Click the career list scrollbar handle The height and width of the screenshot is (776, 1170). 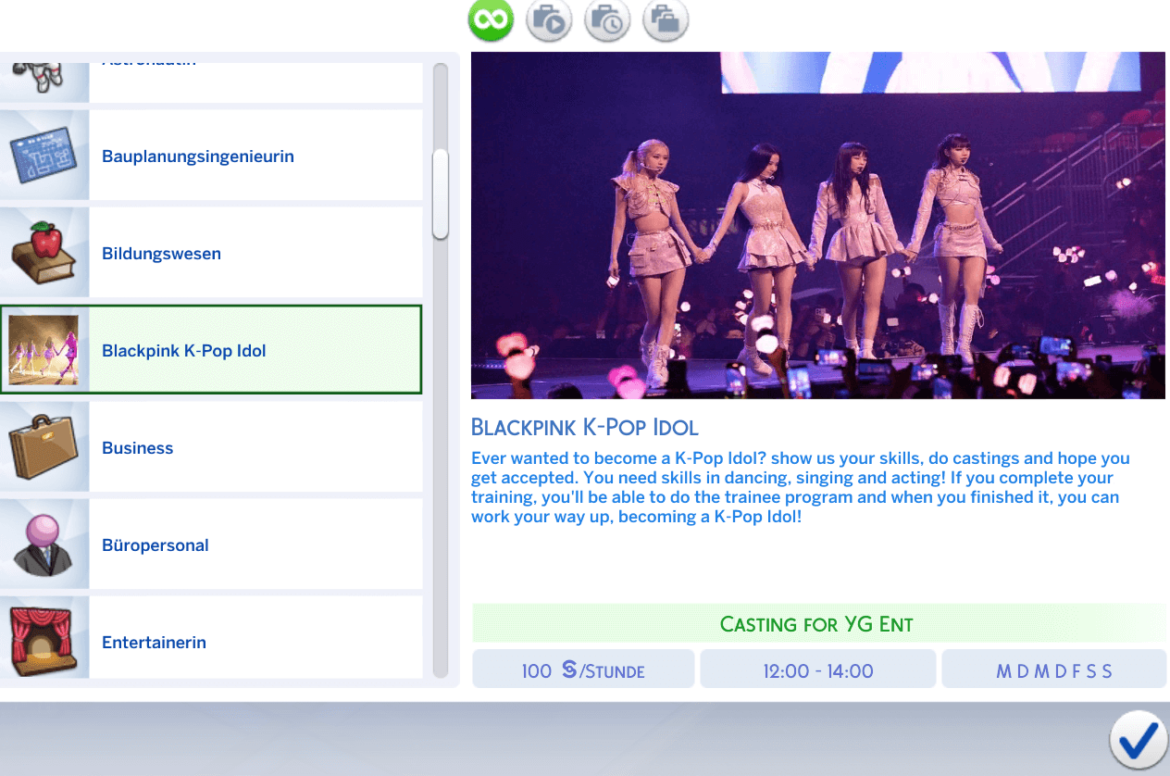[440, 194]
